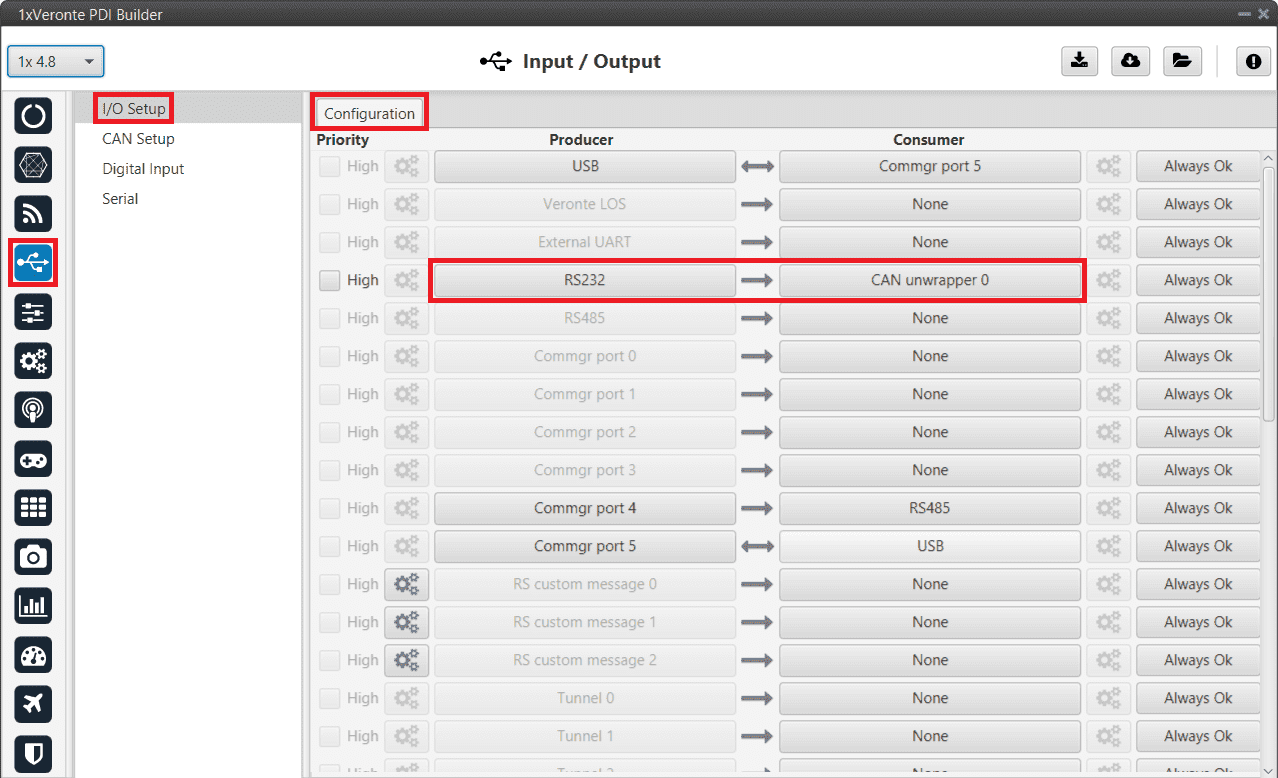Image resolution: width=1278 pixels, height=778 pixels.
Task: Switch to the Configuration tab
Action: 369,114
